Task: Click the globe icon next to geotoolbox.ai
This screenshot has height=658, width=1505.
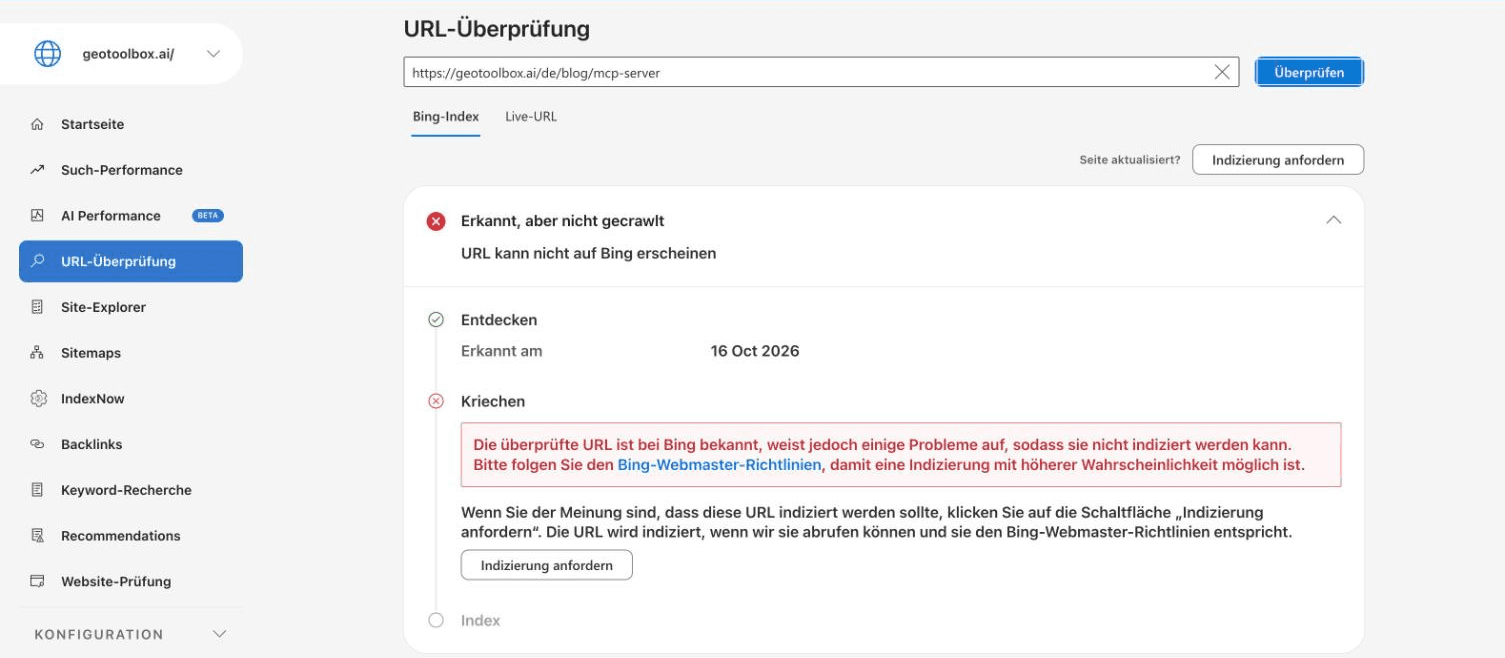Action: point(47,54)
